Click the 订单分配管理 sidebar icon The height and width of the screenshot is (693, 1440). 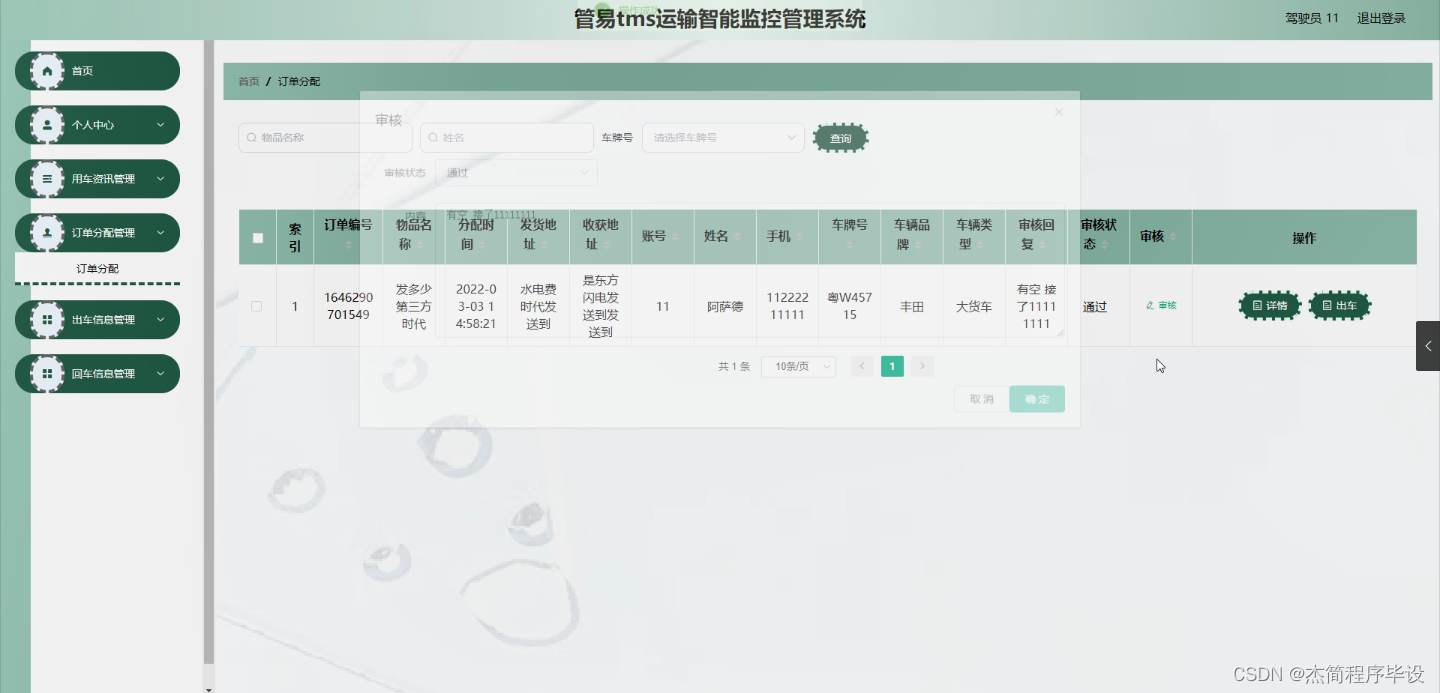[47, 233]
